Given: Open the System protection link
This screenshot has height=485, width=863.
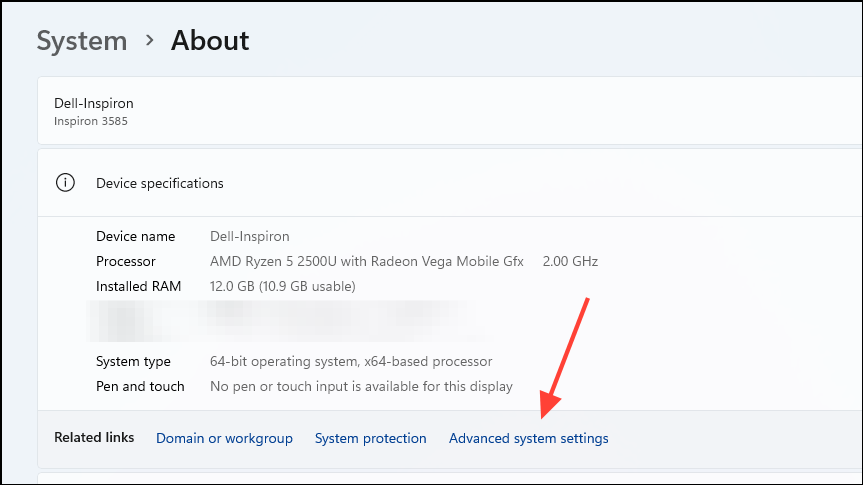Looking at the screenshot, I should point(370,438).
